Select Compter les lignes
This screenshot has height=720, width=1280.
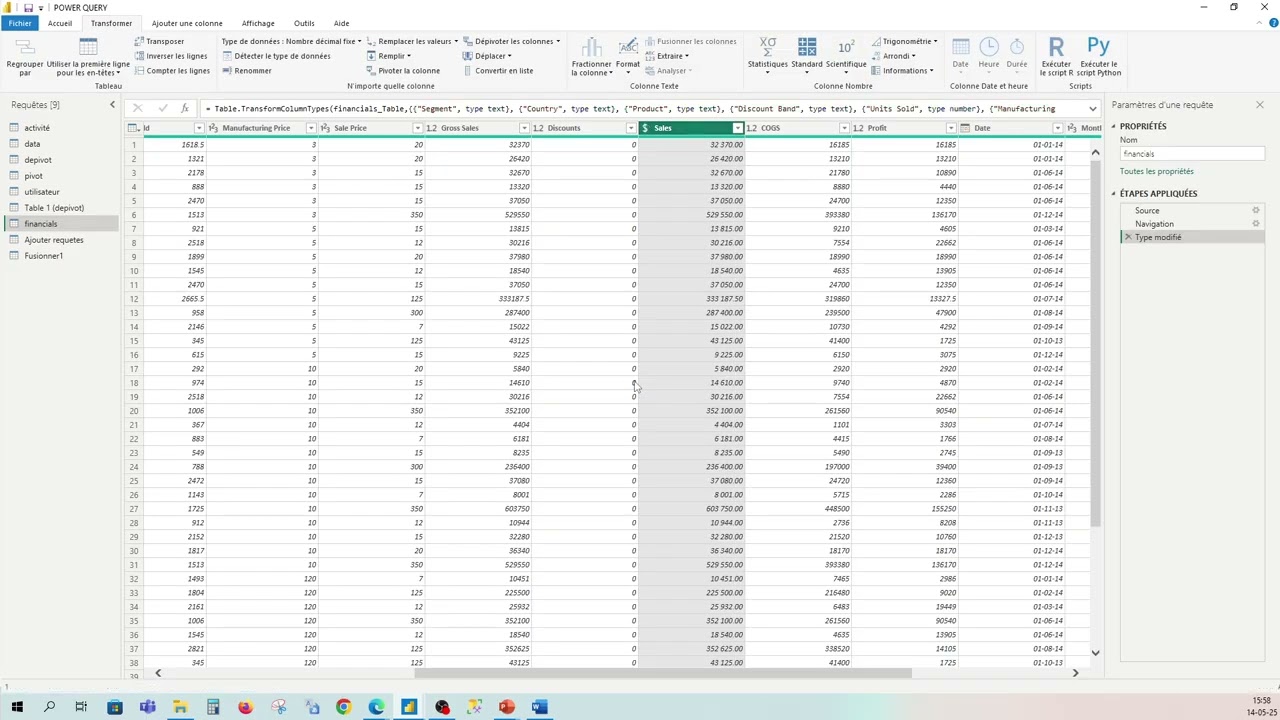(172, 71)
